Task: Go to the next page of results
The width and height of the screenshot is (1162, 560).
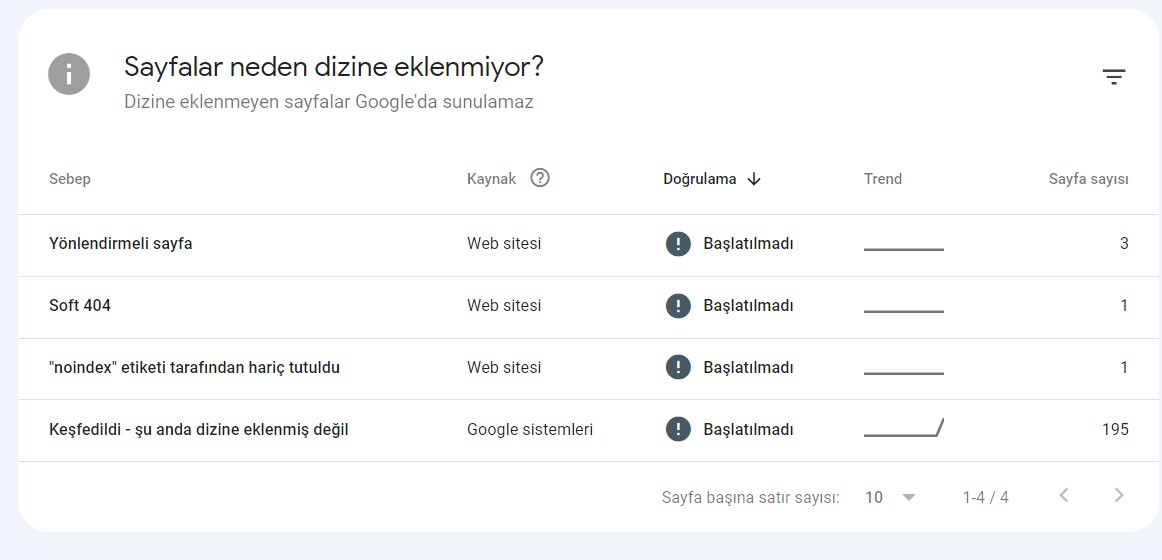Action: pos(1119,496)
